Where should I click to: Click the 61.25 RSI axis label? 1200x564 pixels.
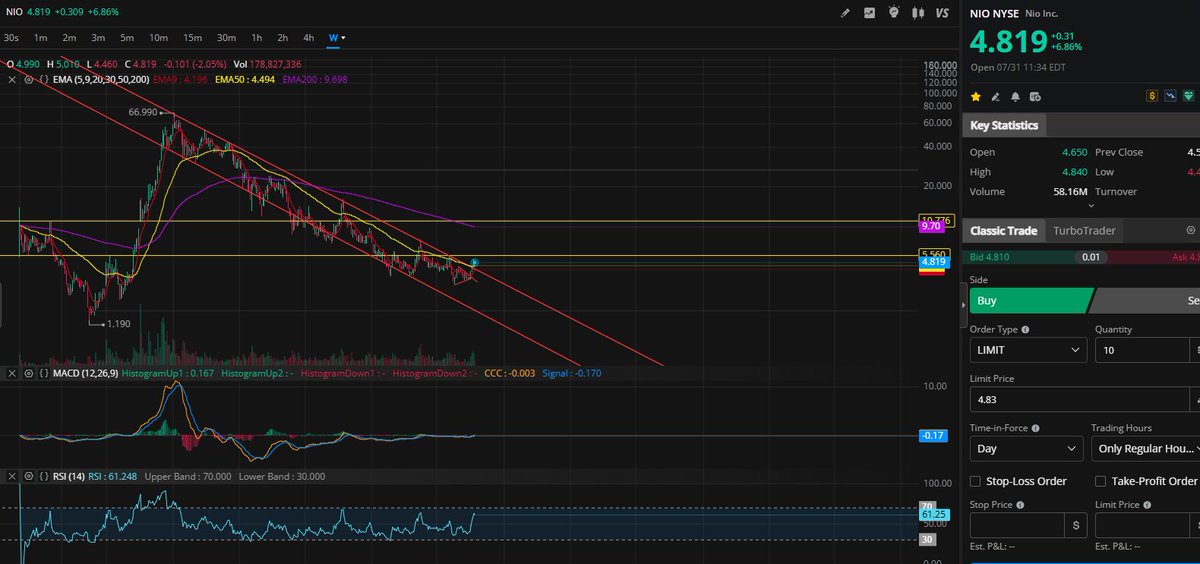(x=933, y=514)
